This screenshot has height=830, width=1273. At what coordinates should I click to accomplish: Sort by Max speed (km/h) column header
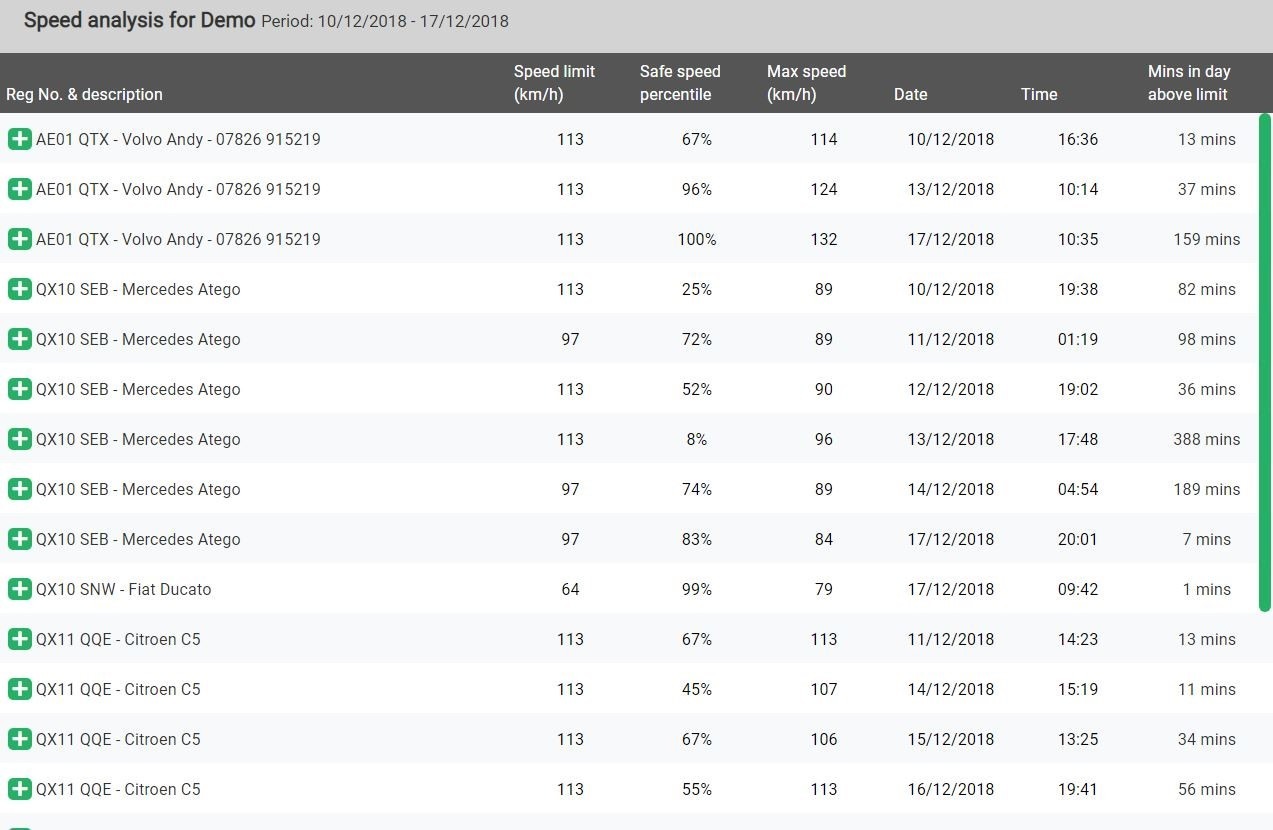point(806,83)
